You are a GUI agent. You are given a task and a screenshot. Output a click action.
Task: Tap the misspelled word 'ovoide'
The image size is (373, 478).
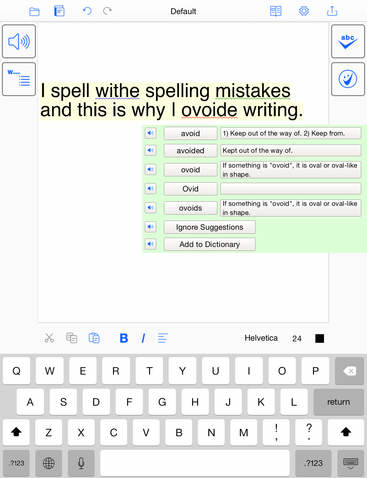(x=209, y=110)
